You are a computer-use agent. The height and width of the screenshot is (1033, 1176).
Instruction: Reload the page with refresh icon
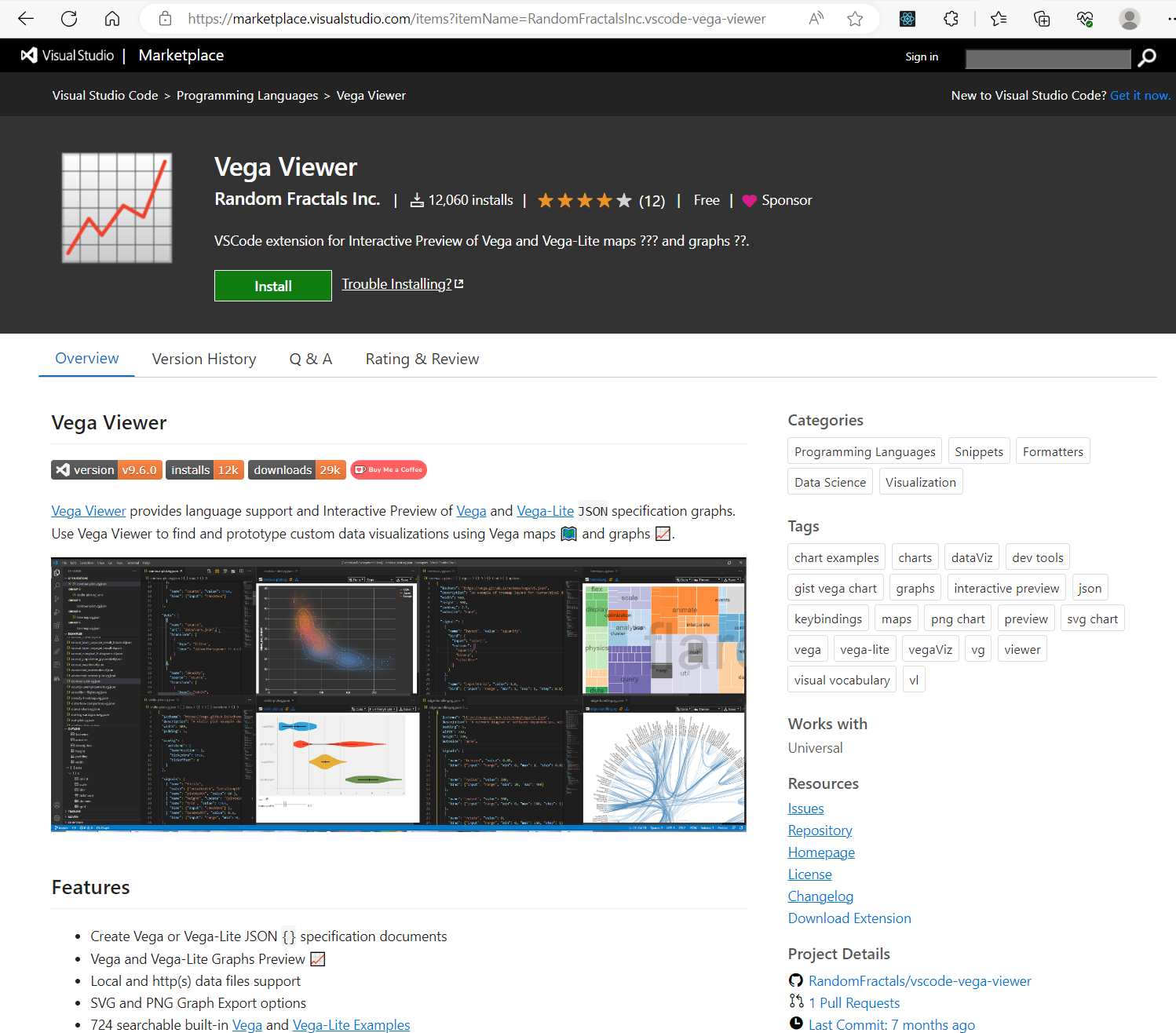pos(69,19)
